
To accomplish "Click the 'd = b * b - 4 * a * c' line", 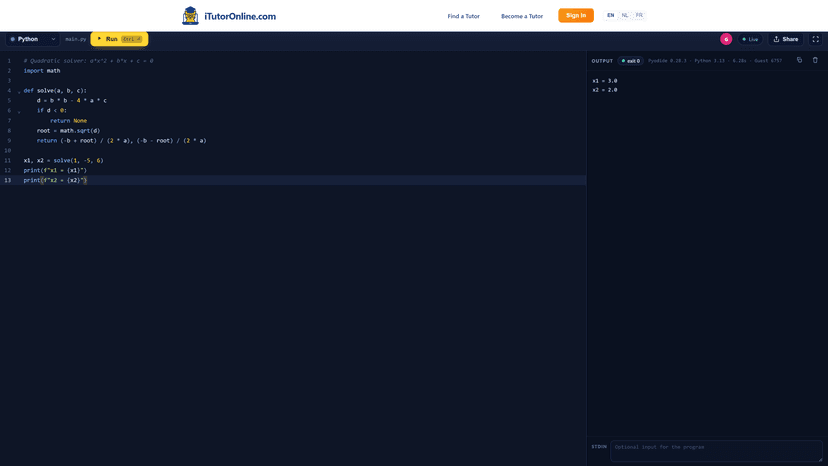I will tap(72, 100).
